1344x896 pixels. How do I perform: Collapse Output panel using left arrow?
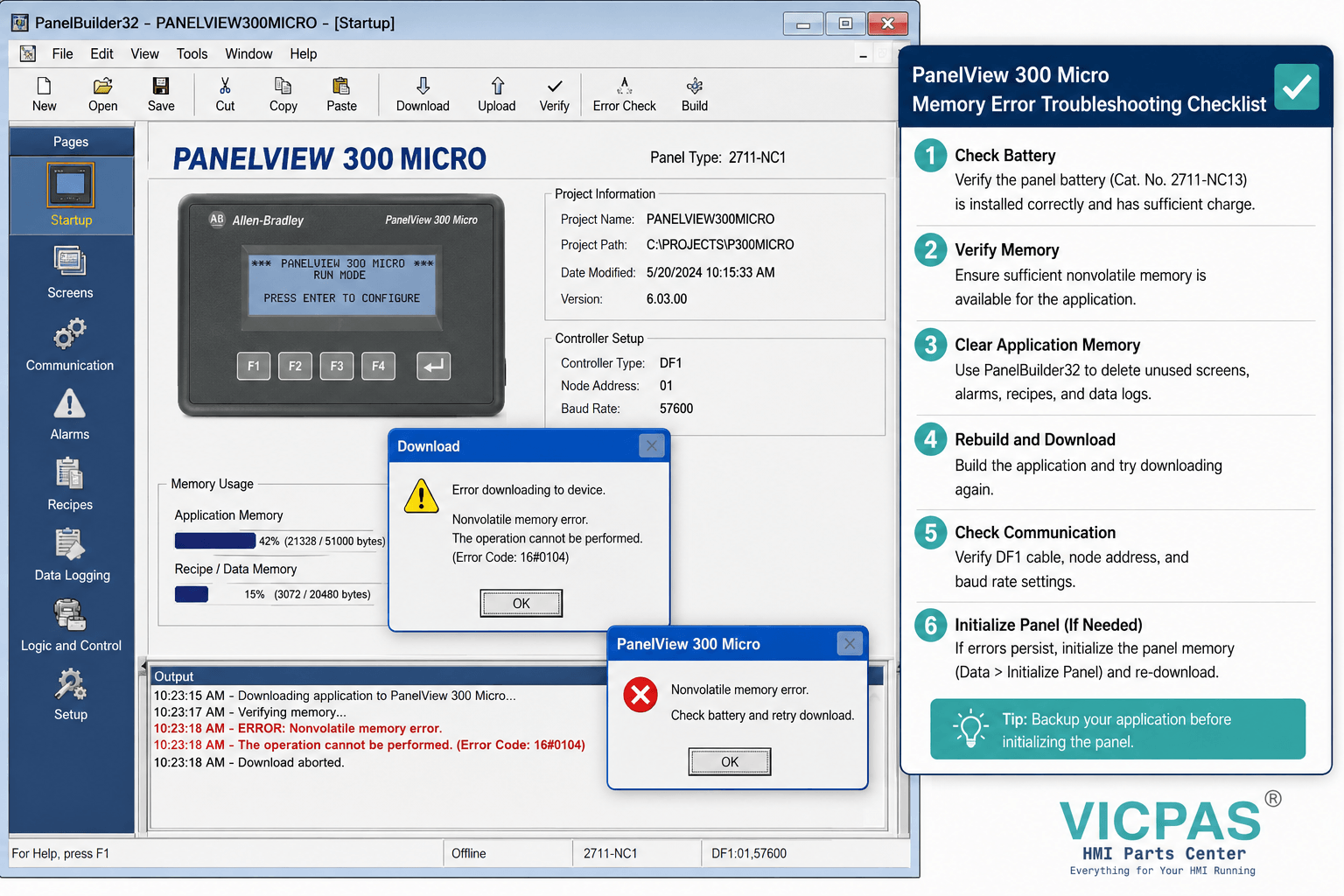144,667
